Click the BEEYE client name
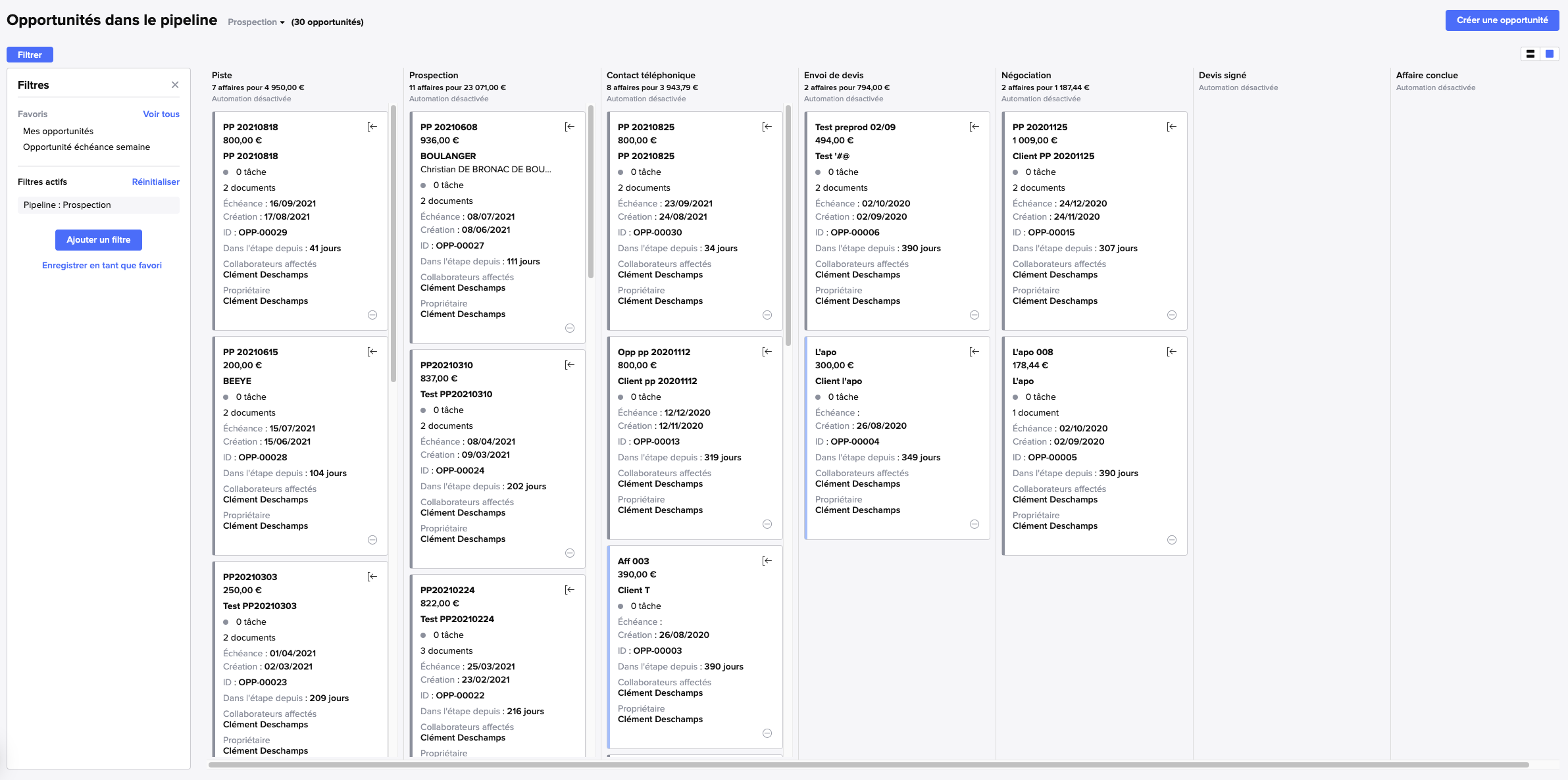The image size is (1568, 780). tap(237, 381)
